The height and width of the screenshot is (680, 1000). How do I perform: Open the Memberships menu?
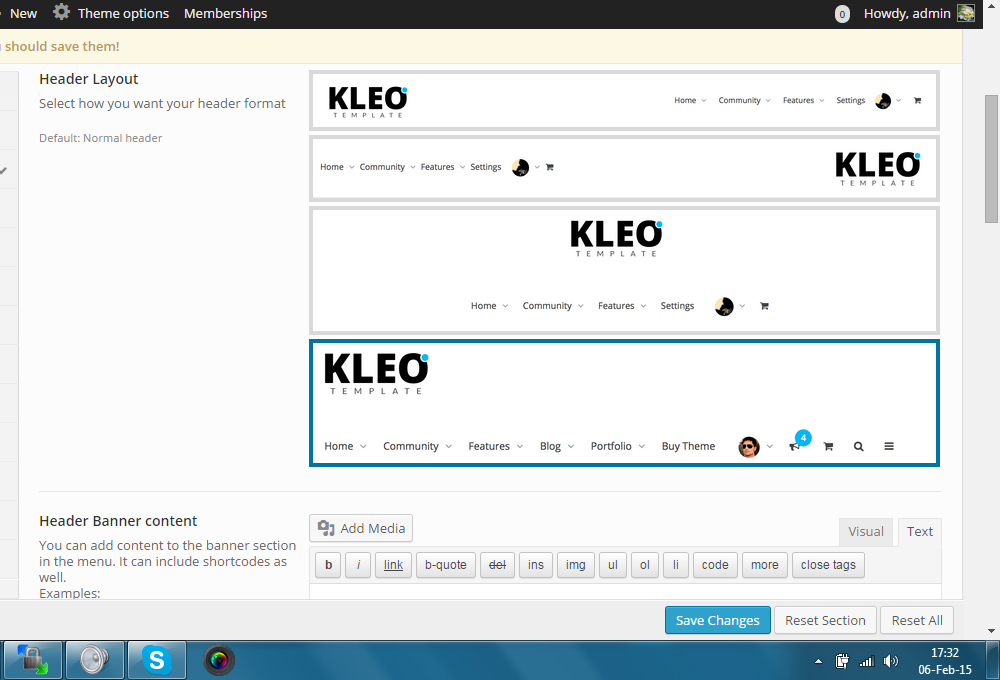coord(225,13)
